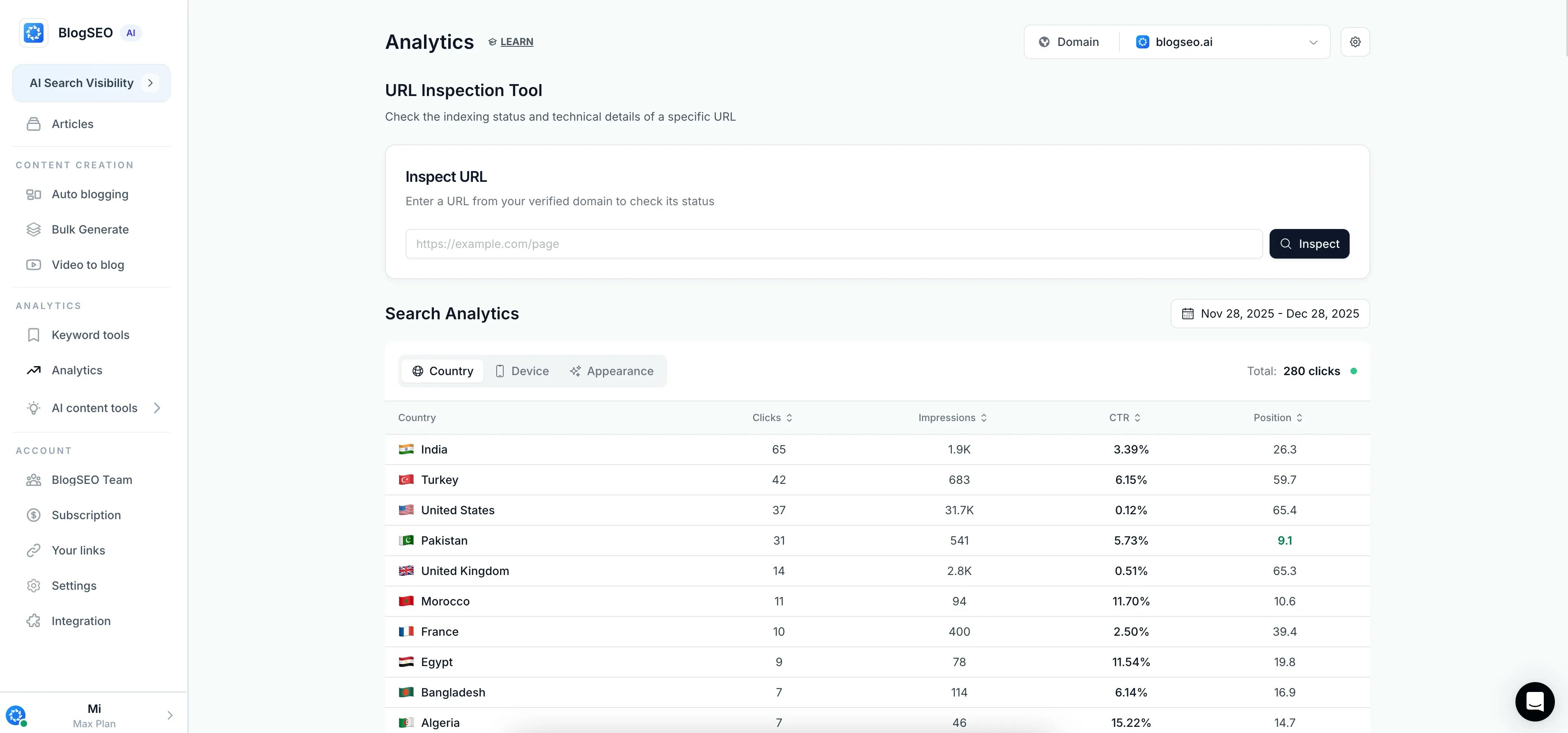Open the blogseo.ai domain dropdown
Viewport: 1568px width, 733px height.
coord(1313,42)
